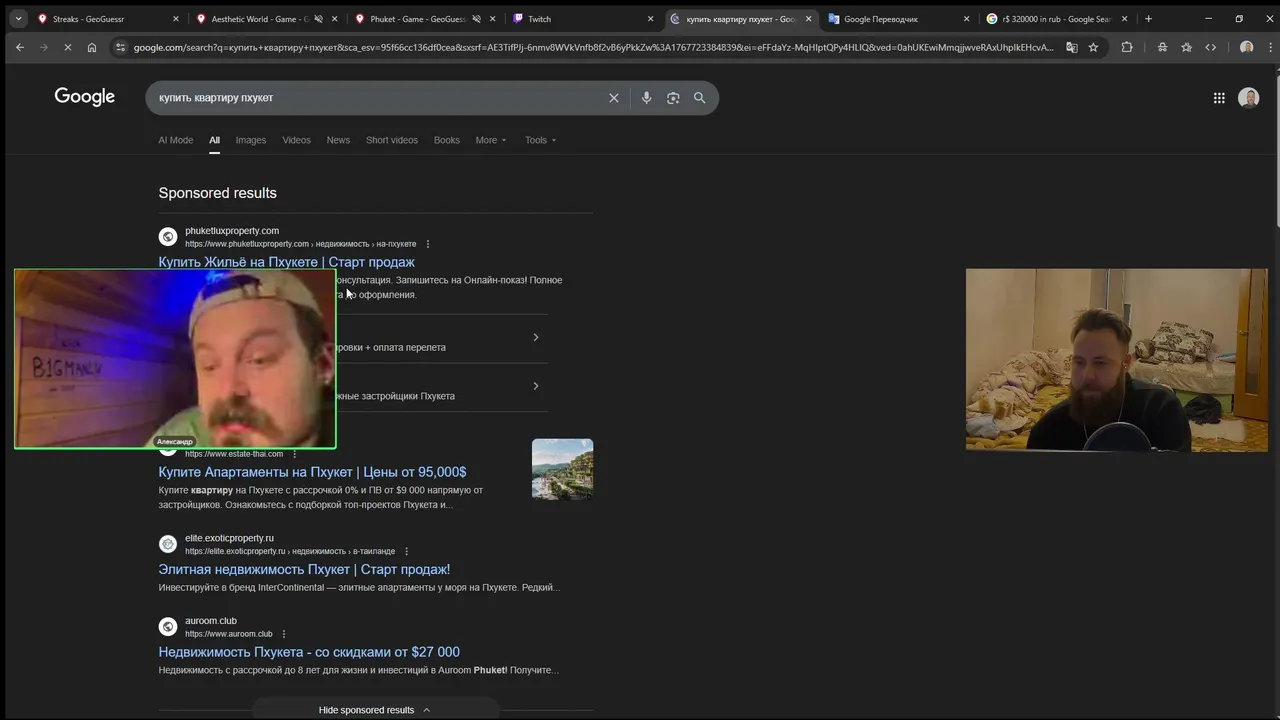
Task: Expand the застройщики Пхукета sitelink chevron
Action: [536, 386]
